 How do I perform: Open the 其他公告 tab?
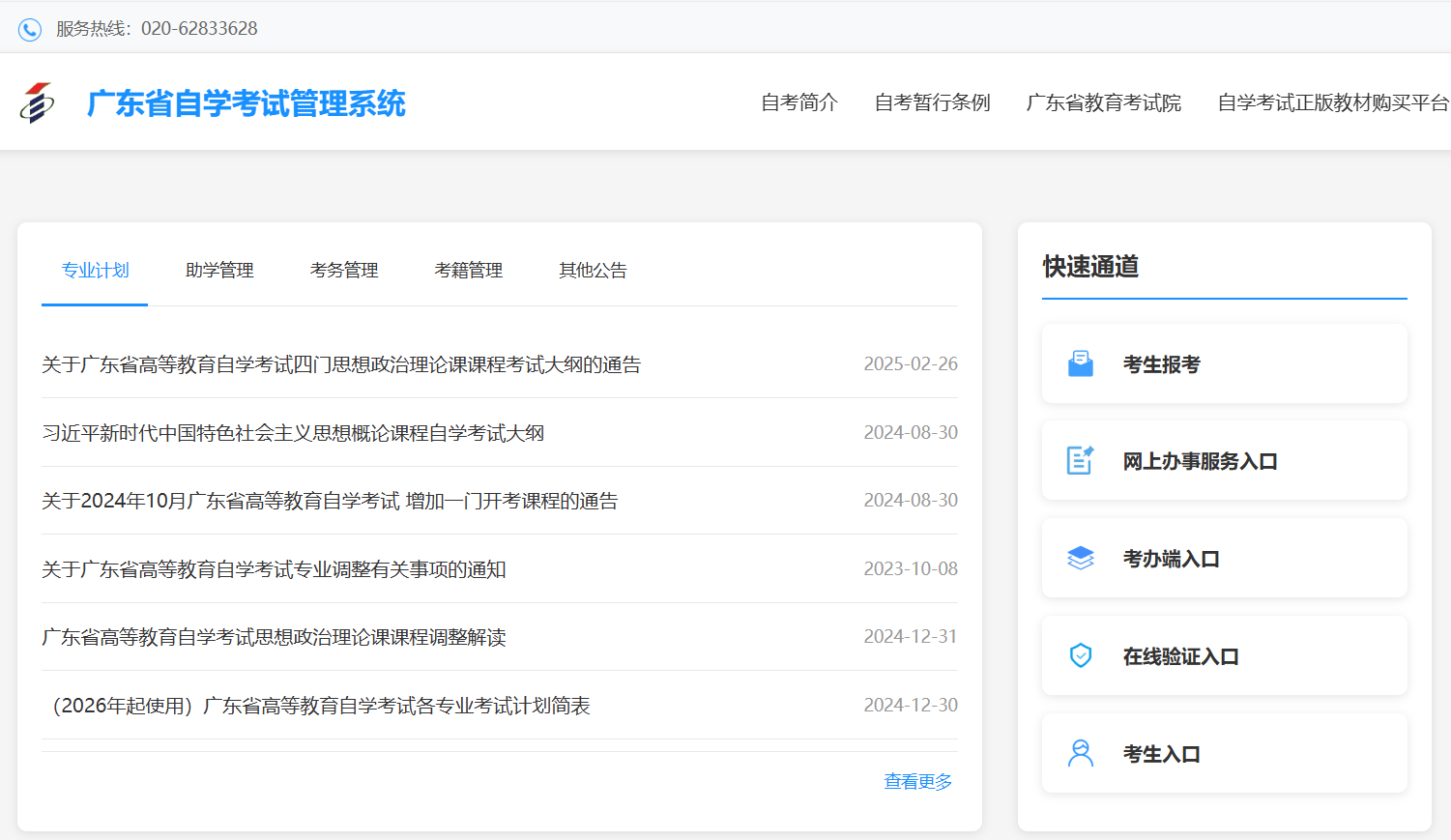593,271
